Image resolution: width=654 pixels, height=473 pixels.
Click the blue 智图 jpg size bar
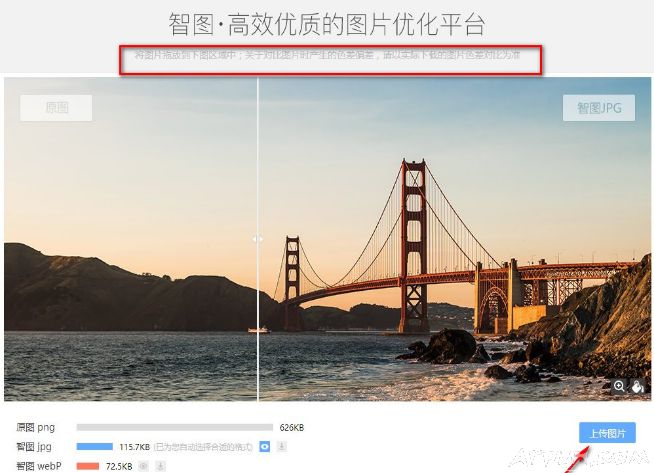click(95, 447)
